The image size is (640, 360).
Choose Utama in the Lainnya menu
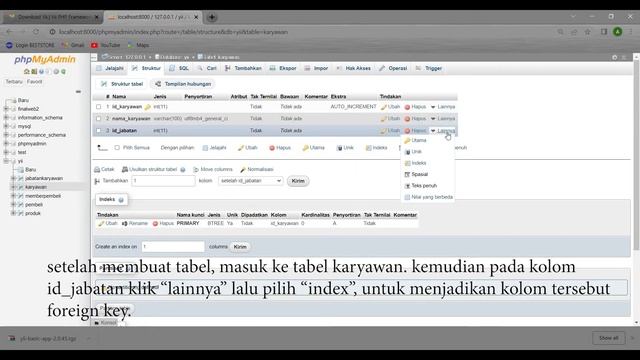coord(416,140)
